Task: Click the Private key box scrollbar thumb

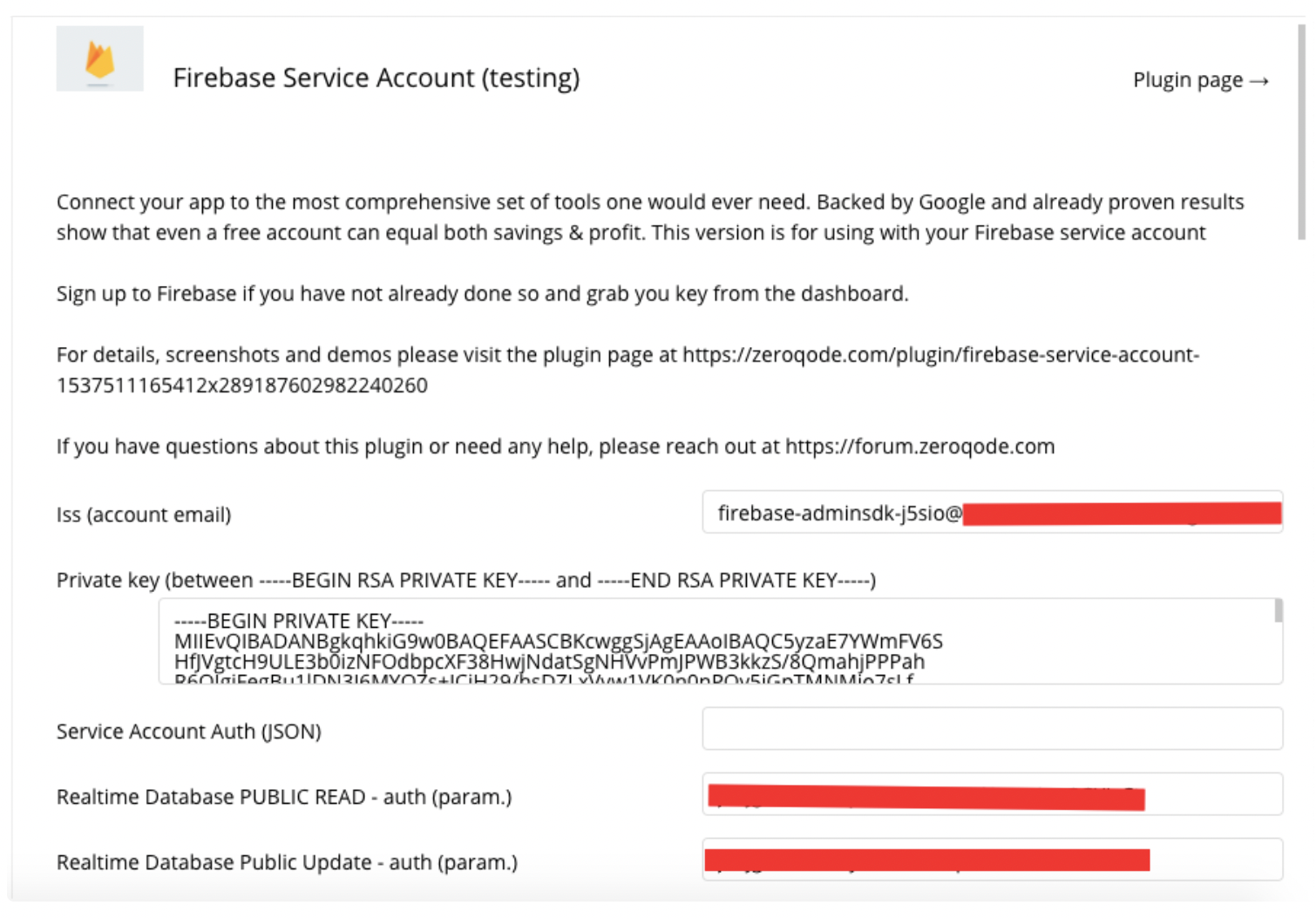Action: click(1279, 610)
